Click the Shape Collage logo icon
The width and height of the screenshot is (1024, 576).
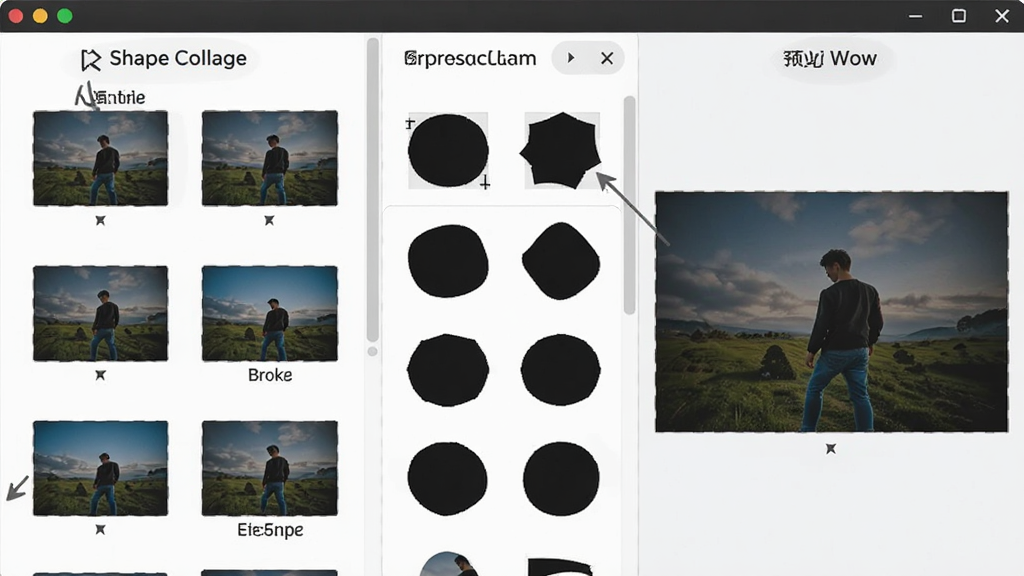(x=91, y=59)
